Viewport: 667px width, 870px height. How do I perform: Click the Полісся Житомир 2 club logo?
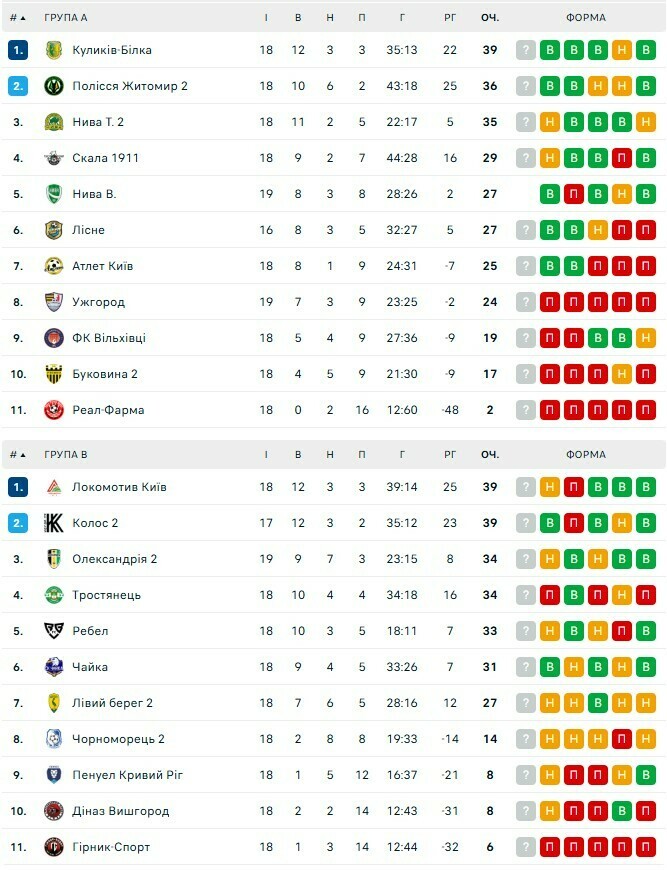click(54, 86)
